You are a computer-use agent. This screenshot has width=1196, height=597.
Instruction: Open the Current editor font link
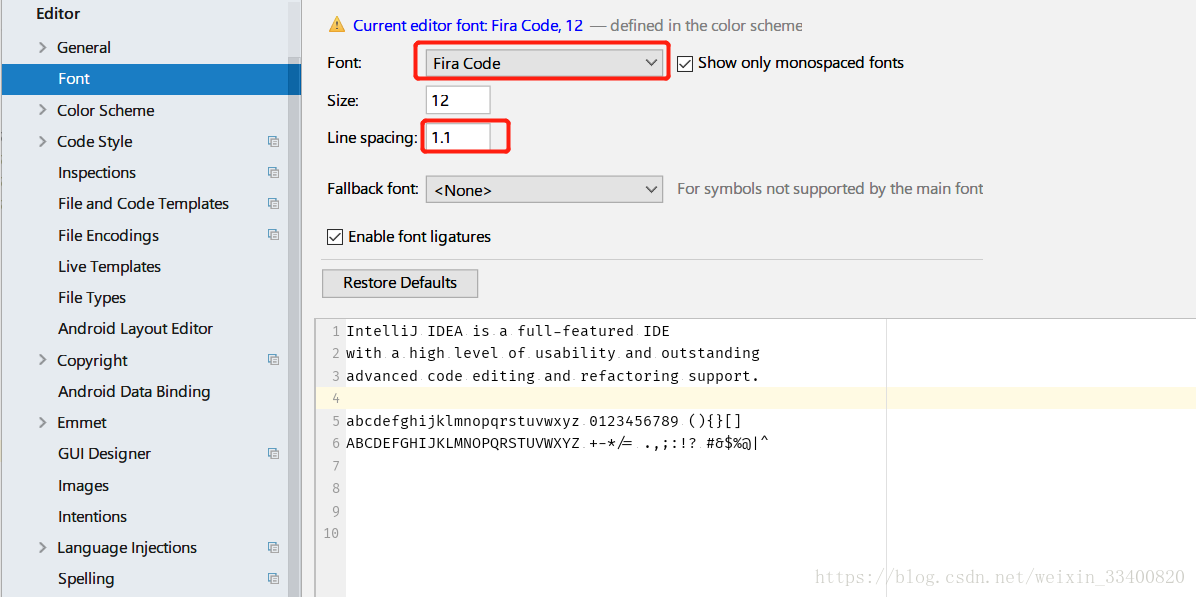[x=468, y=25]
